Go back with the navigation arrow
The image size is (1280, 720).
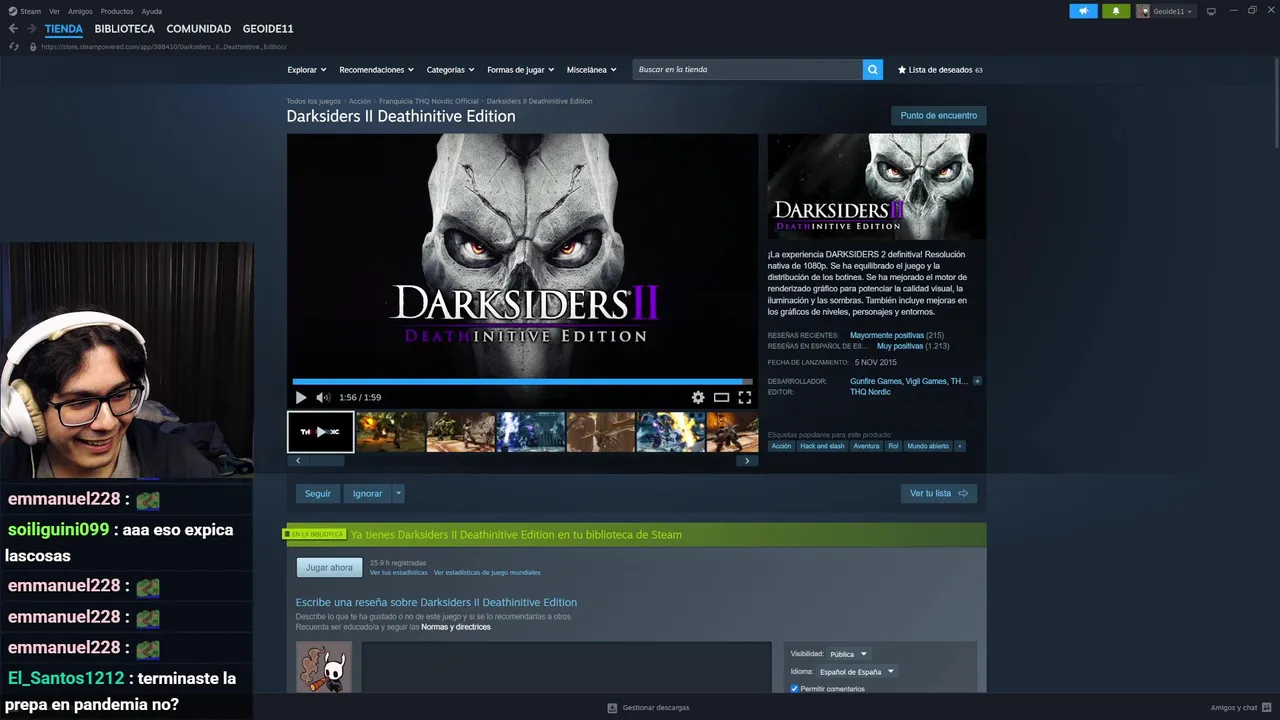(x=13, y=29)
